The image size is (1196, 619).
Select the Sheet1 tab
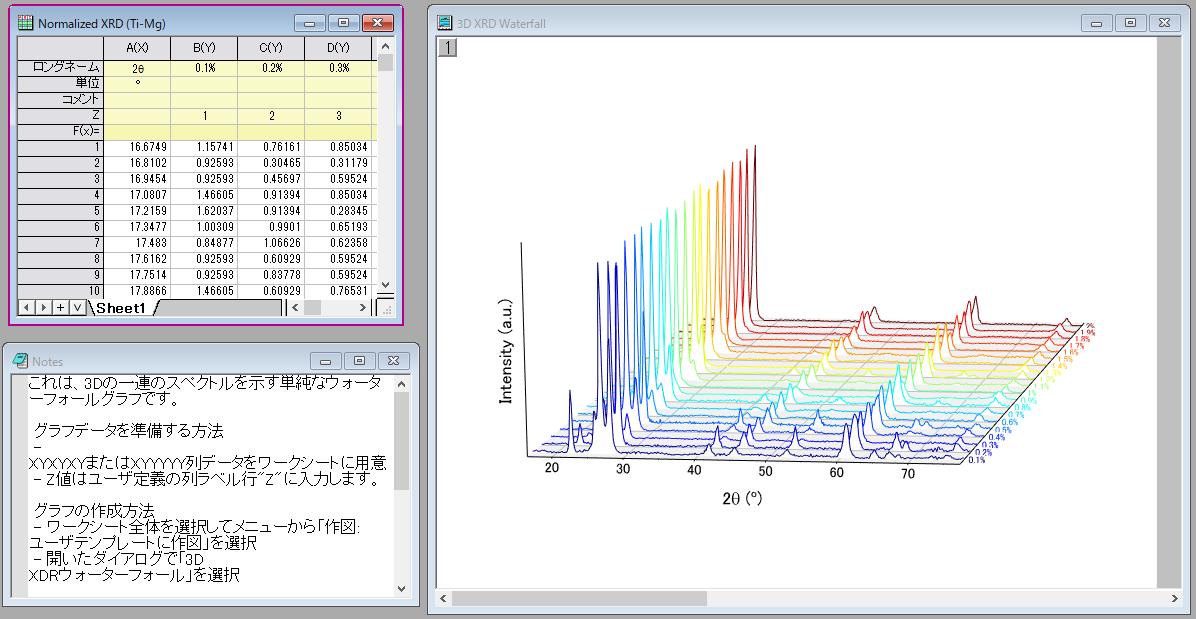[x=121, y=308]
